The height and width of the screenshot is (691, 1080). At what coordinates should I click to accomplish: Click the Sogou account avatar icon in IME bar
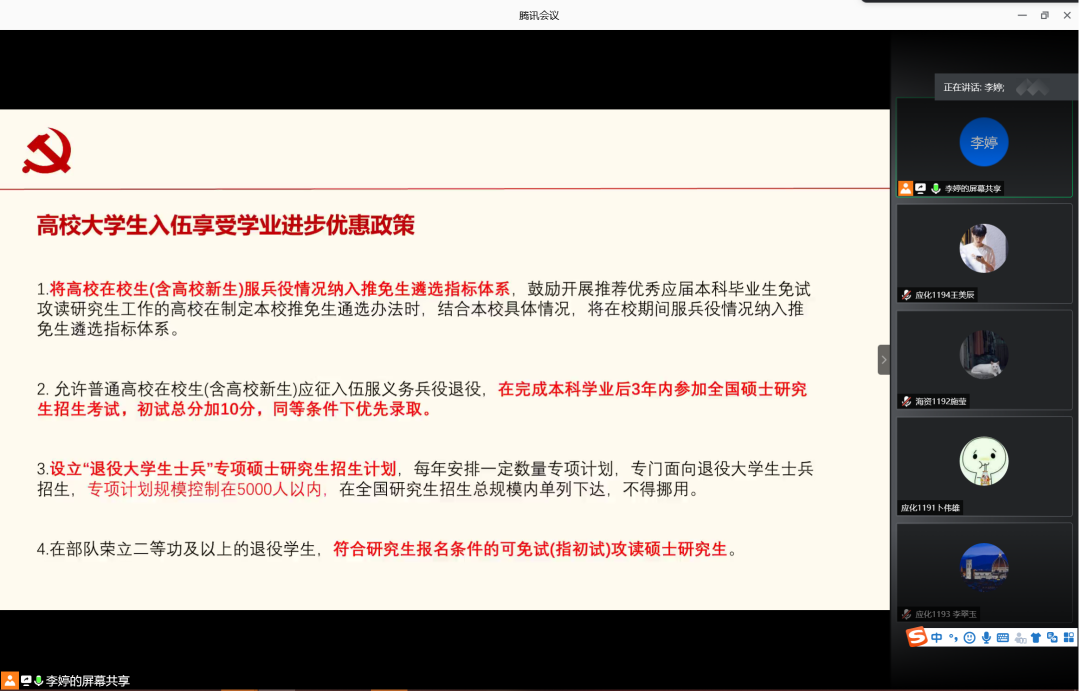point(1020,638)
